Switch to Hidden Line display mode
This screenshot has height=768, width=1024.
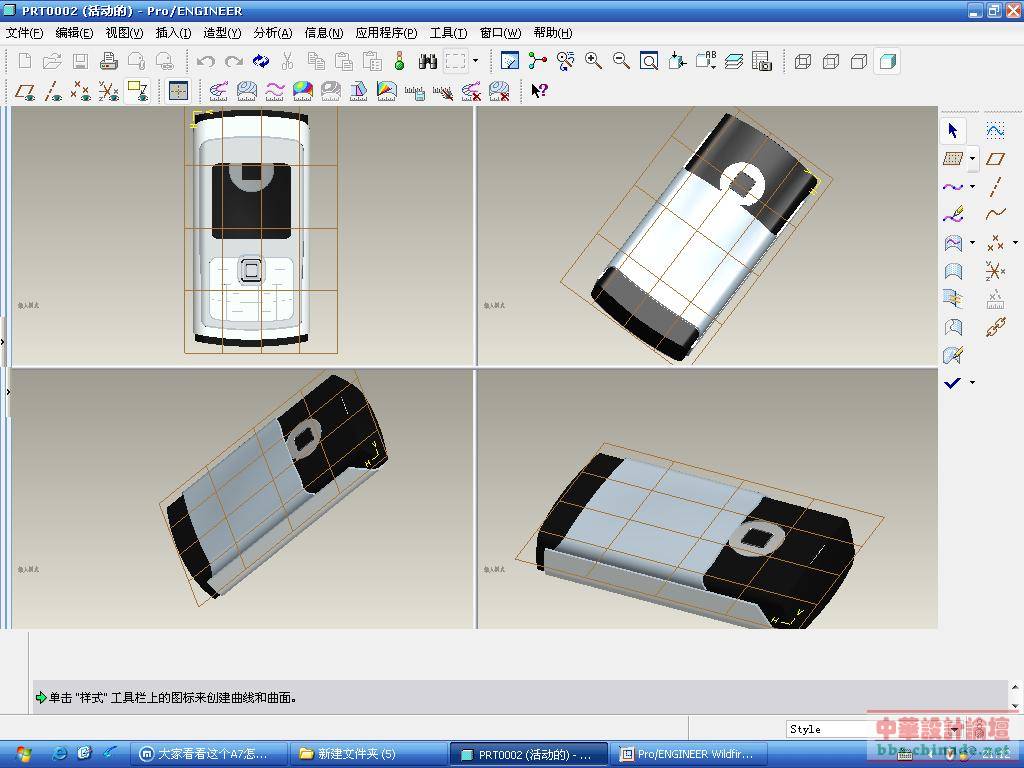click(830, 61)
